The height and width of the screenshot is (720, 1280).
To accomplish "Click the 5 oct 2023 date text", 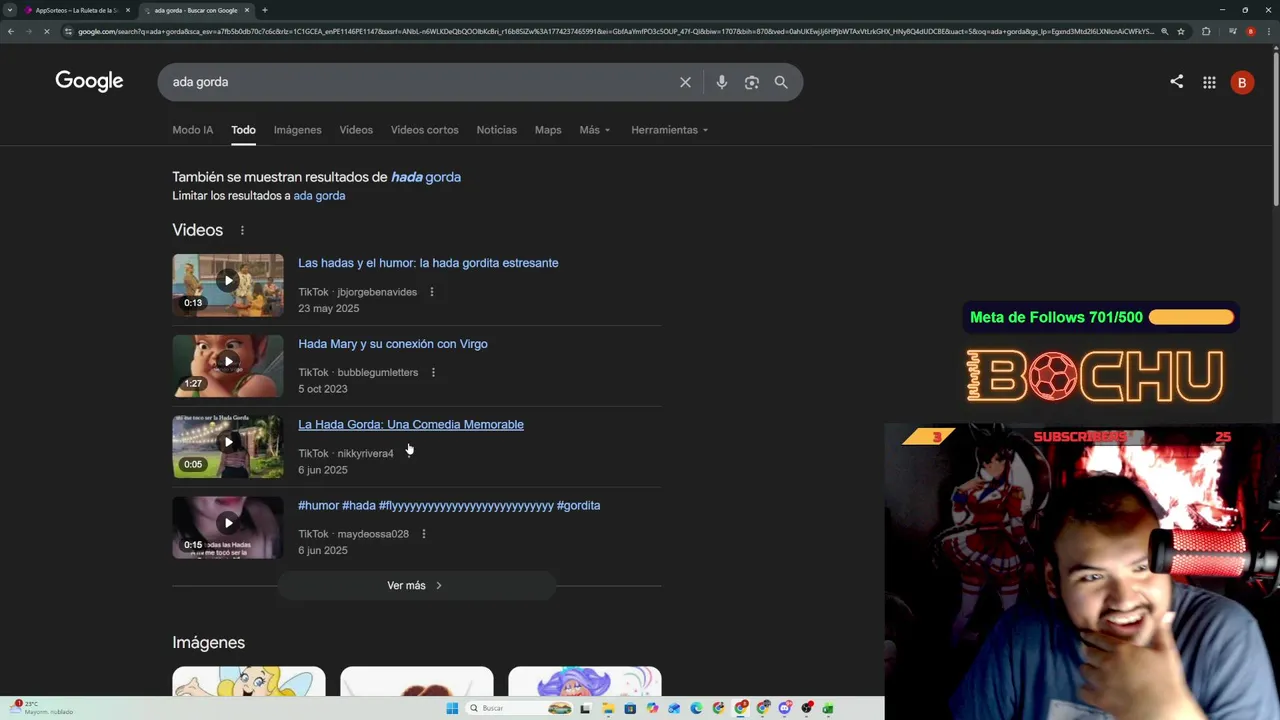I will coord(322,389).
